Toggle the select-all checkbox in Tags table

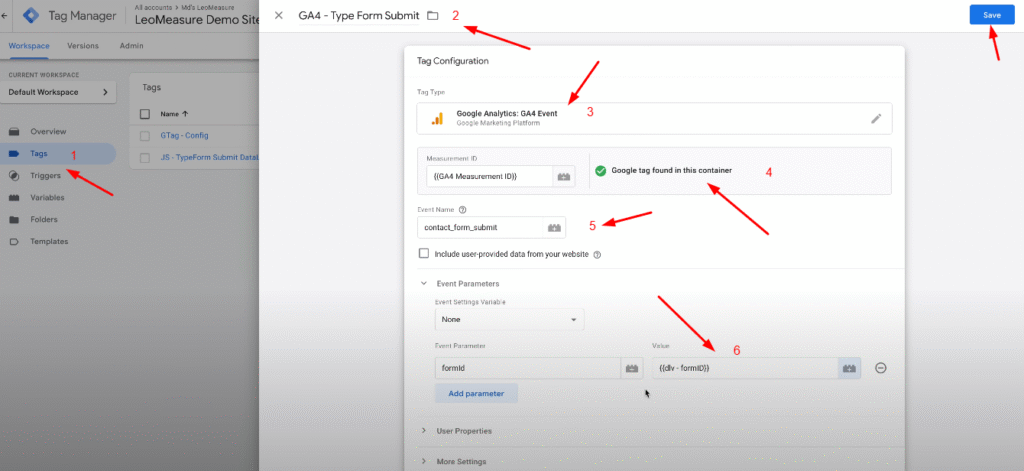click(x=145, y=114)
